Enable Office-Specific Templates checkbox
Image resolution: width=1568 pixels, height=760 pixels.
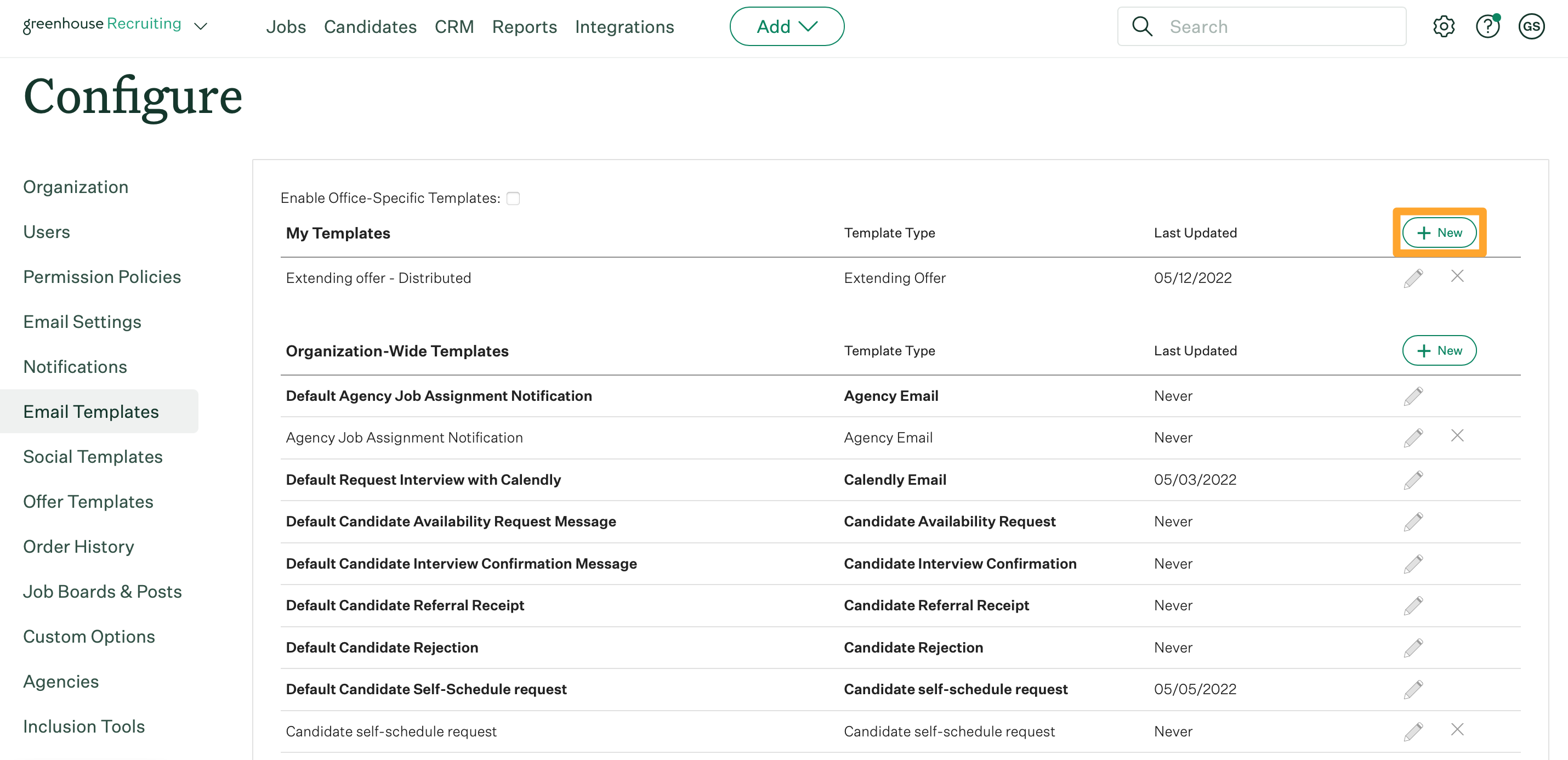click(x=513, y=198)
